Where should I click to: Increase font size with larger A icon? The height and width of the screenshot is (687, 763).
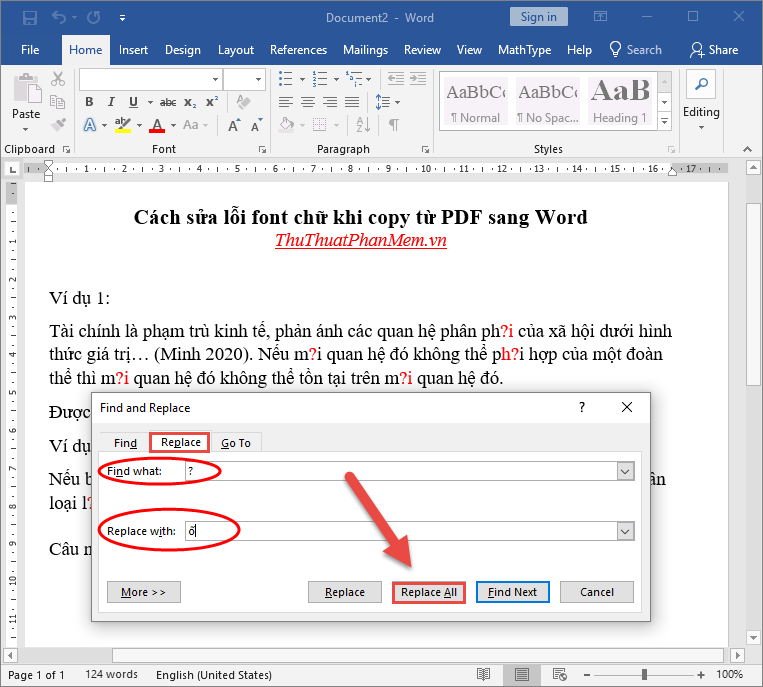pyautogui.click(x=234, y=126)
